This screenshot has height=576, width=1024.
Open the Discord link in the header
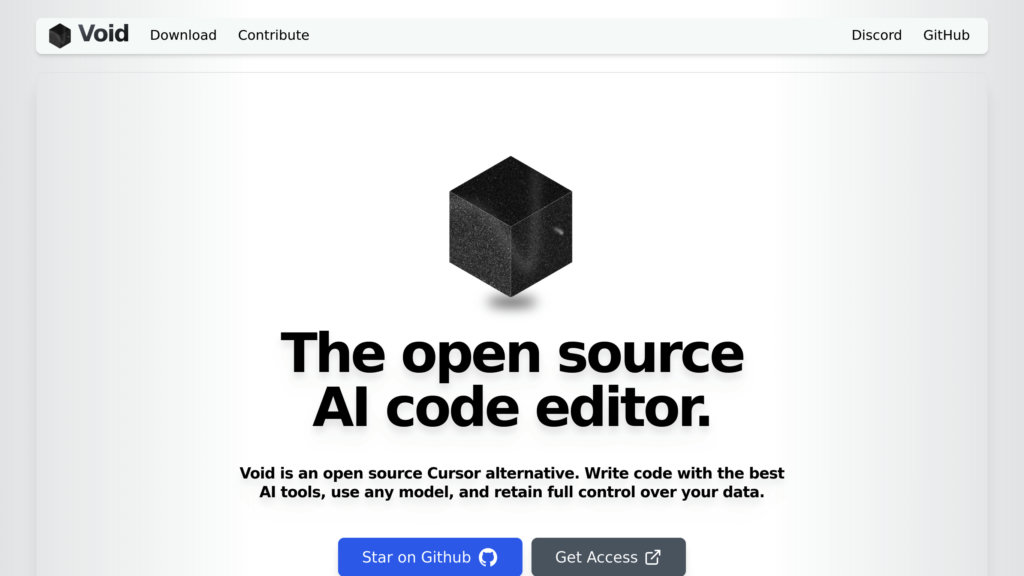(876, 35)
